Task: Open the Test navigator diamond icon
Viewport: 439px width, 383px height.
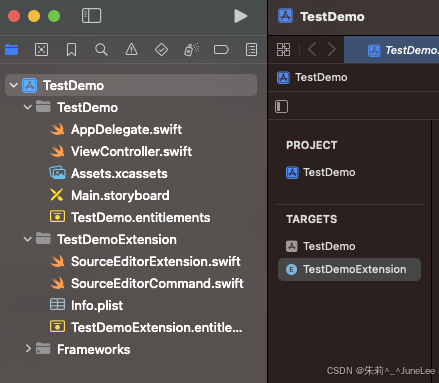Action: point(161,50)
